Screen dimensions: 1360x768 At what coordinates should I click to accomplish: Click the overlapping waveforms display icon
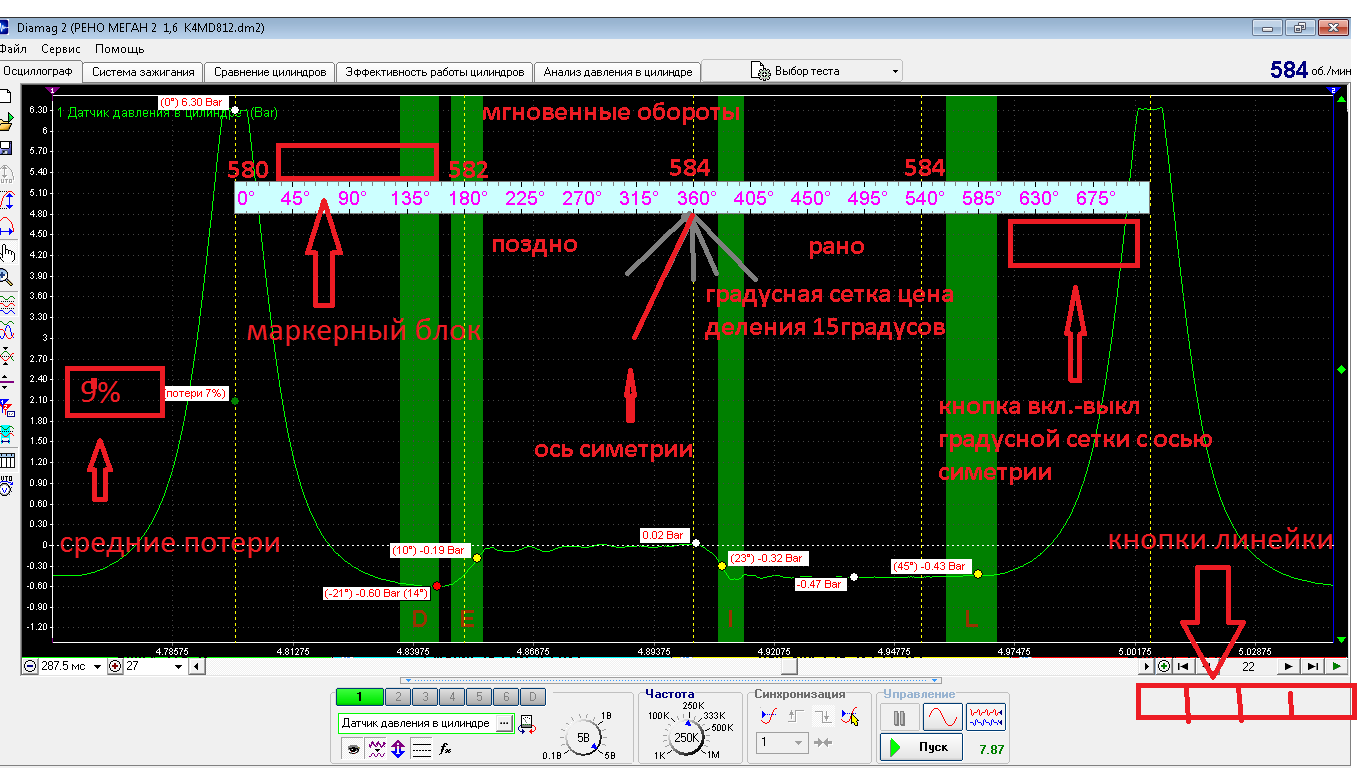[x=6, y=330]
